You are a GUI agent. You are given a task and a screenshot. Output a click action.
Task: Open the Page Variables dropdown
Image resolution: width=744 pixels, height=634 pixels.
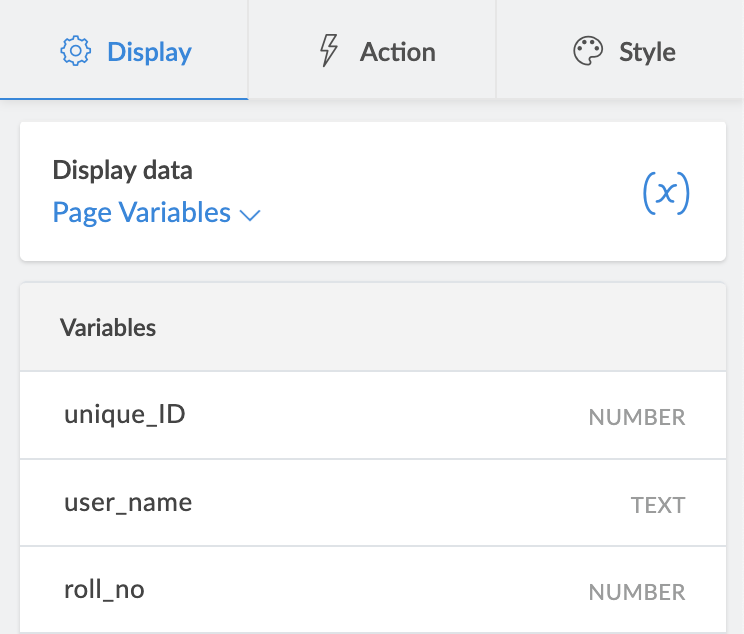click(x=142, y=213)
